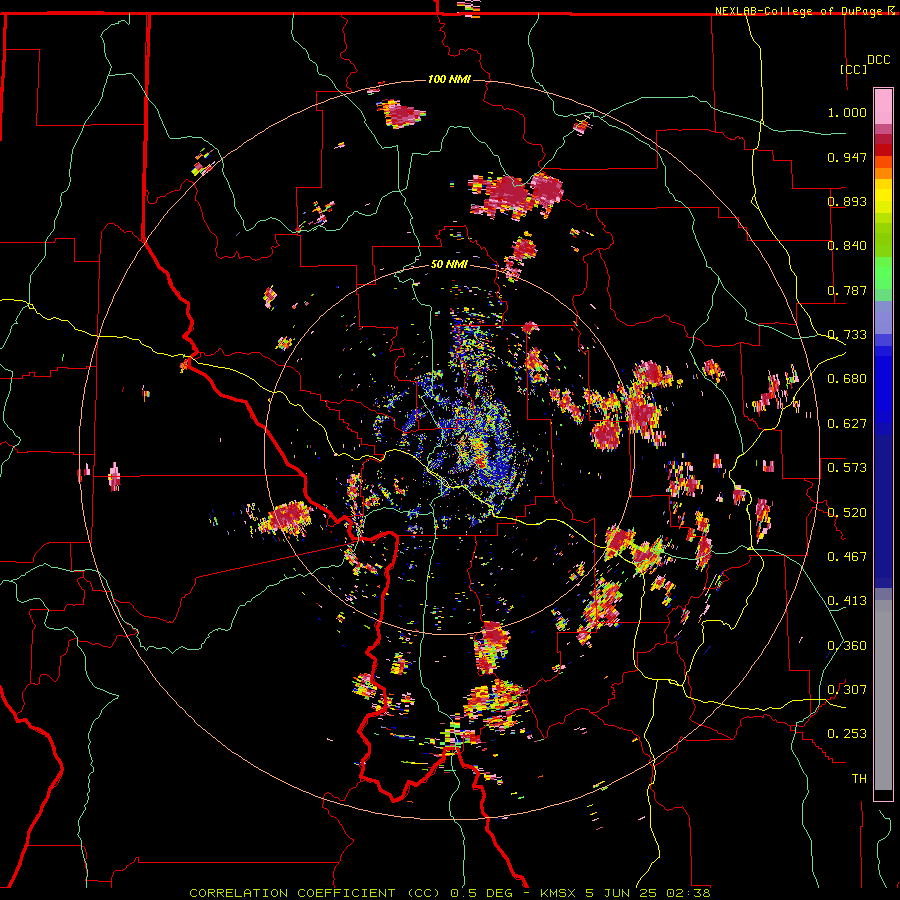
Task: Click the 1.000 scale value
Action: [847, 112]
